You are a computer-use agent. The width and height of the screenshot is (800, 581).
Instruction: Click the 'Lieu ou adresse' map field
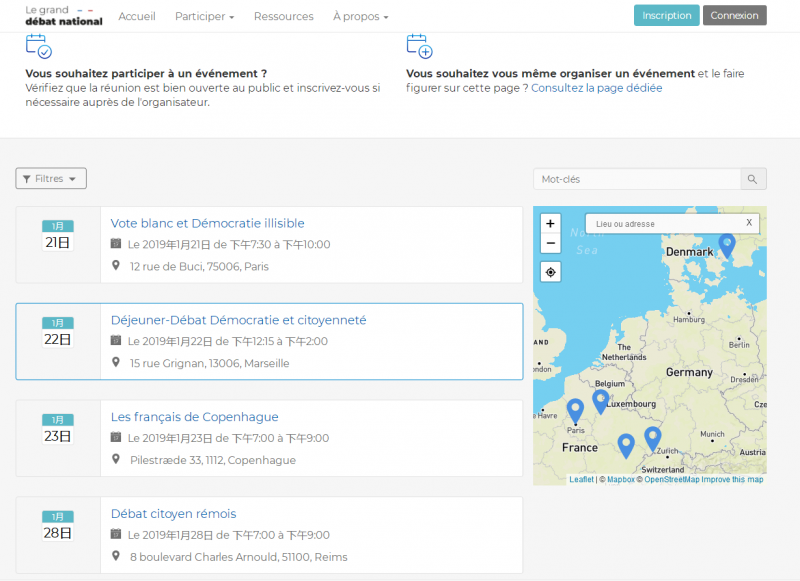664,224
